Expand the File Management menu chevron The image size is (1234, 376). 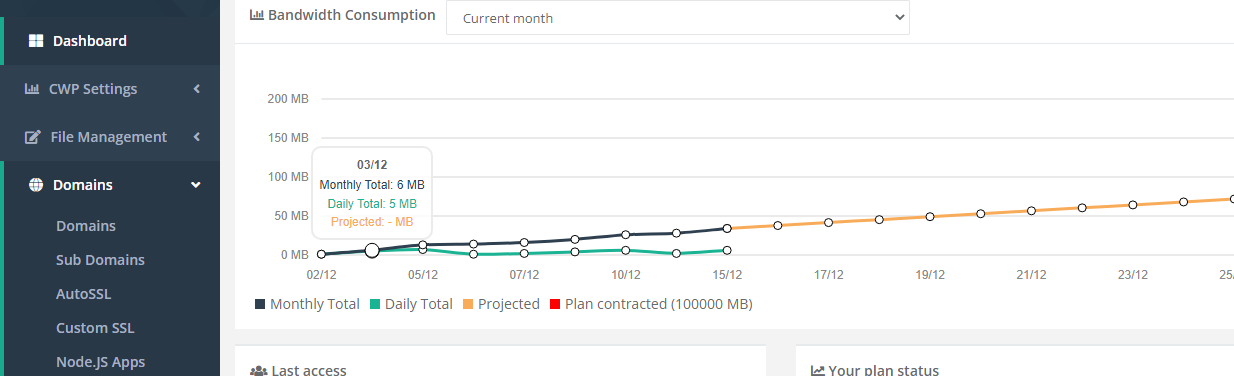pyautogui.click(x=197, y=137)
